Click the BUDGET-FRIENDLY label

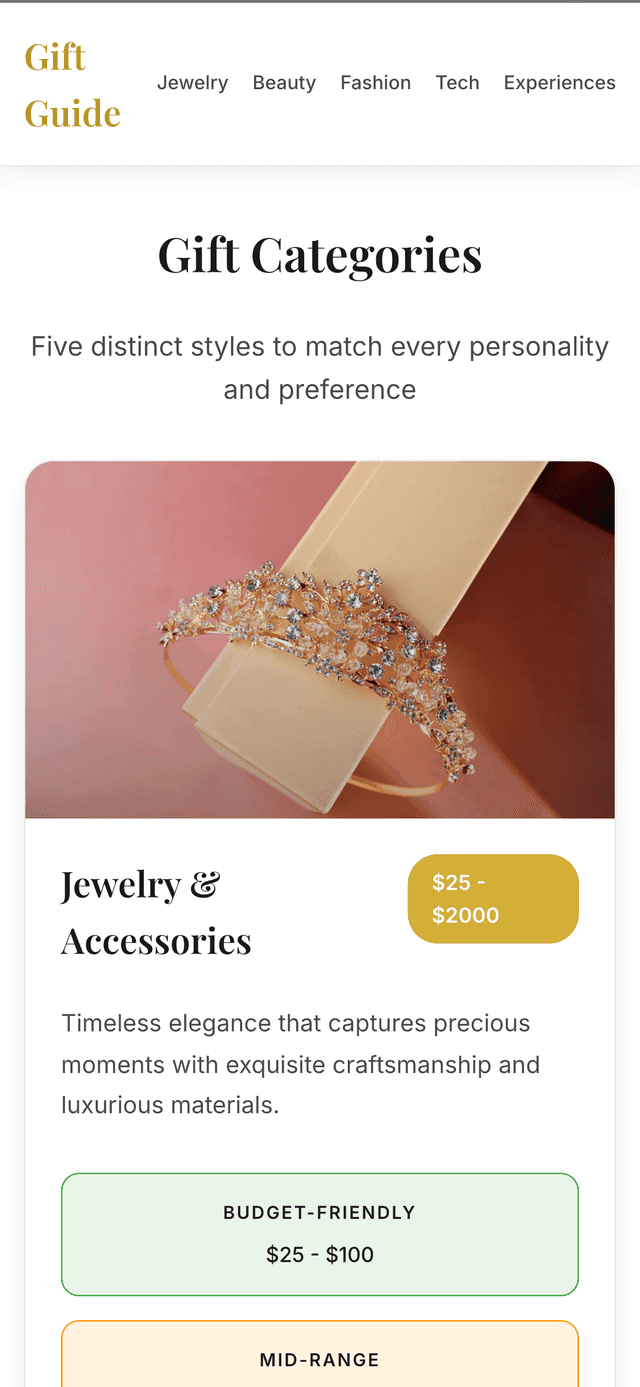pos(320,1213)
